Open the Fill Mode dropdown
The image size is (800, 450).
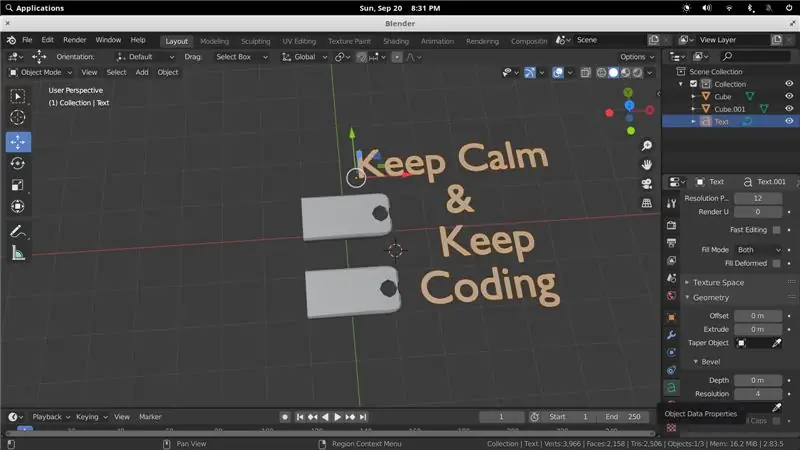[758, 249]
